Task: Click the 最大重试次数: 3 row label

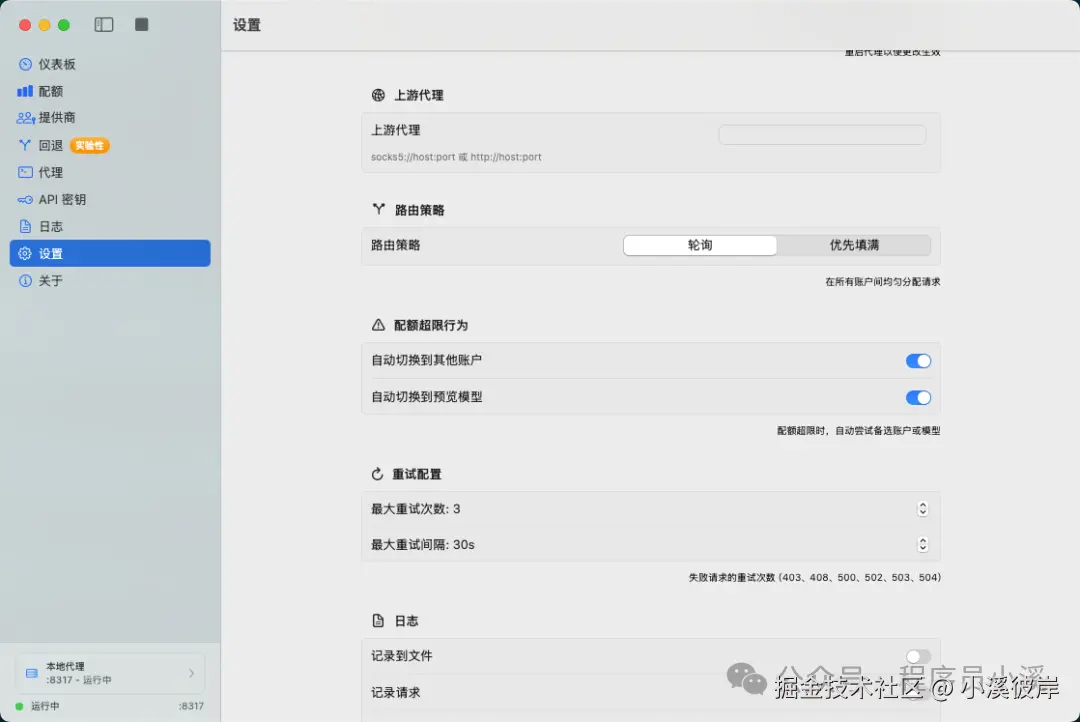Action: [416, 509]
